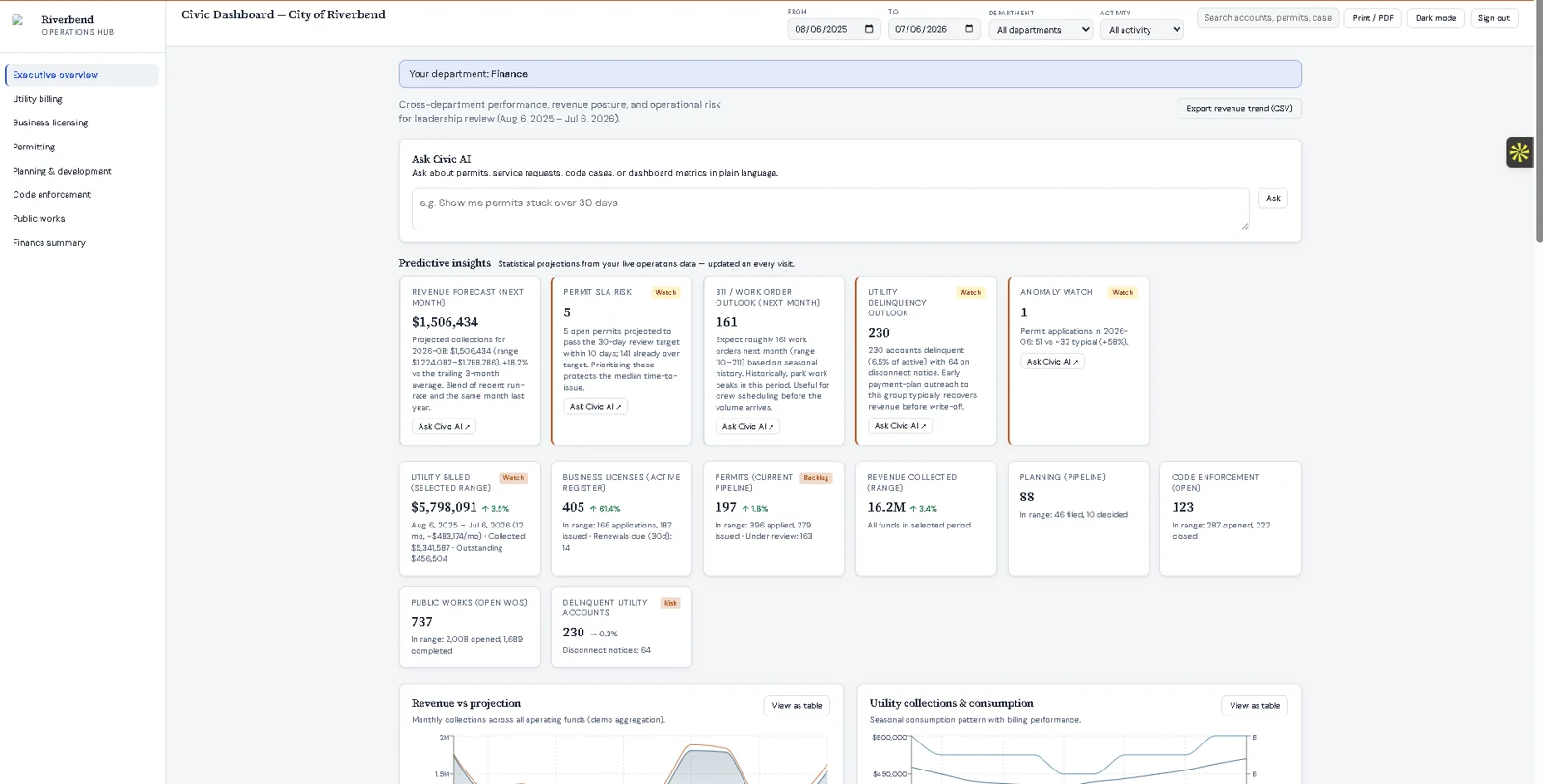Toggle Dark mode
Viewport: 1543px width, 784px height.
(1435, 18)
